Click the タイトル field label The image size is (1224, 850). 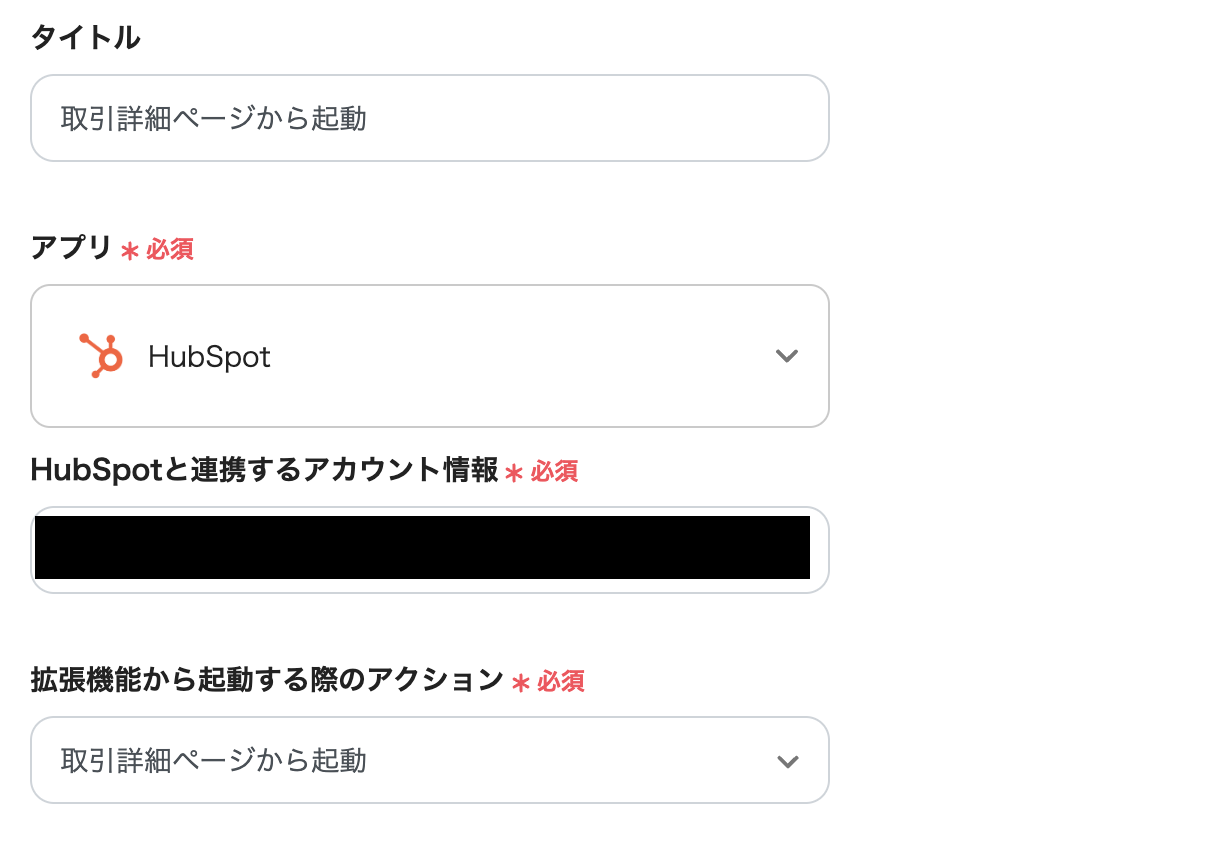click(85, 38)
